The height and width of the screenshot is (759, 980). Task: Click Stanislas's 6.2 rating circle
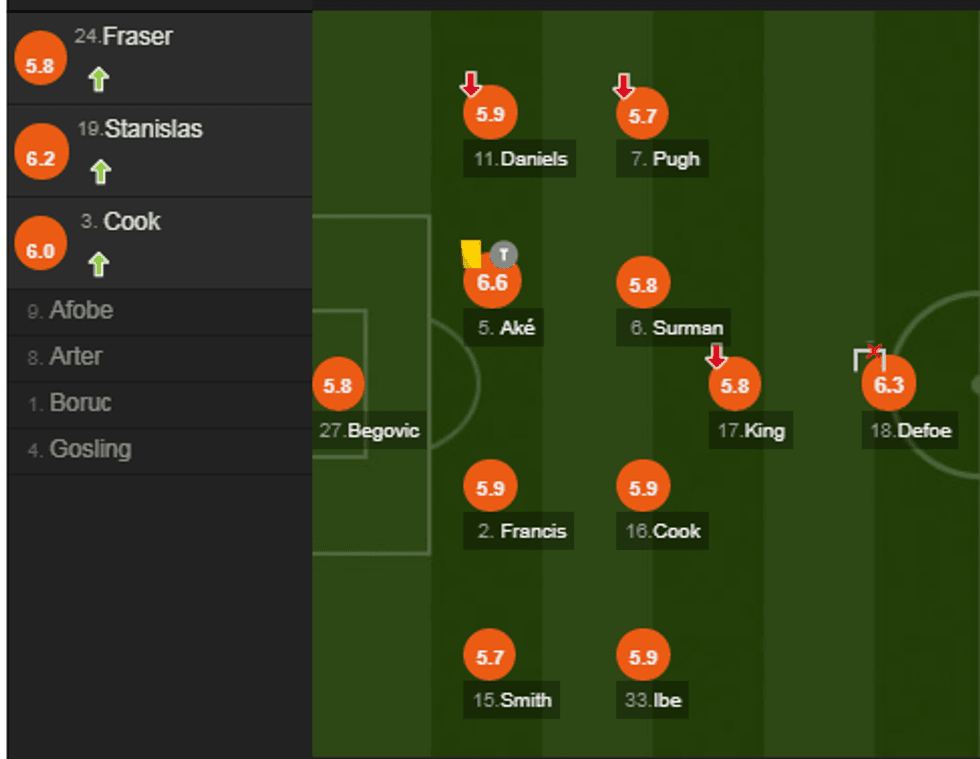41,158
